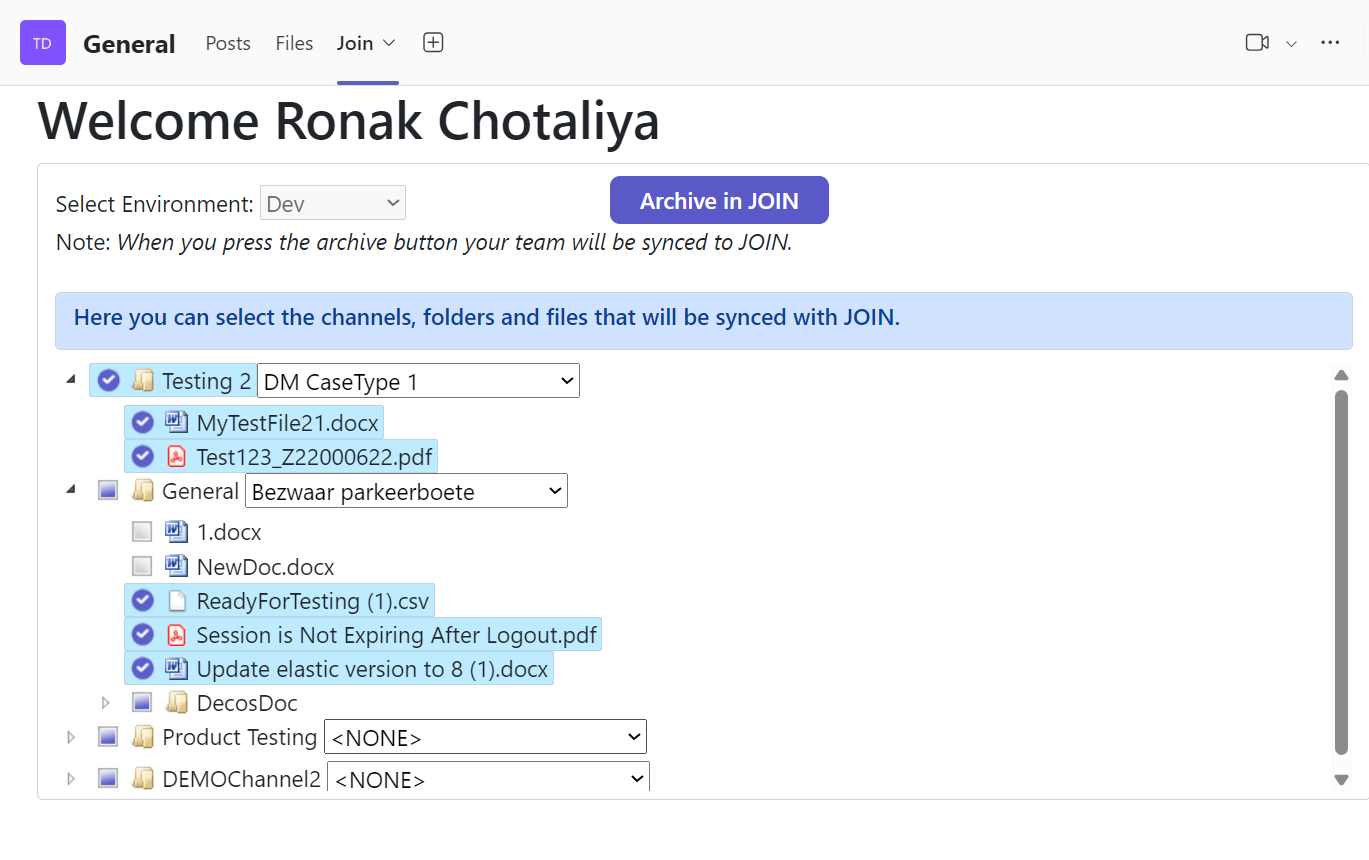1369x860 pixels.
Task: Uncheck Update elastic version to 8 checkbox
Action: (143, 669)
